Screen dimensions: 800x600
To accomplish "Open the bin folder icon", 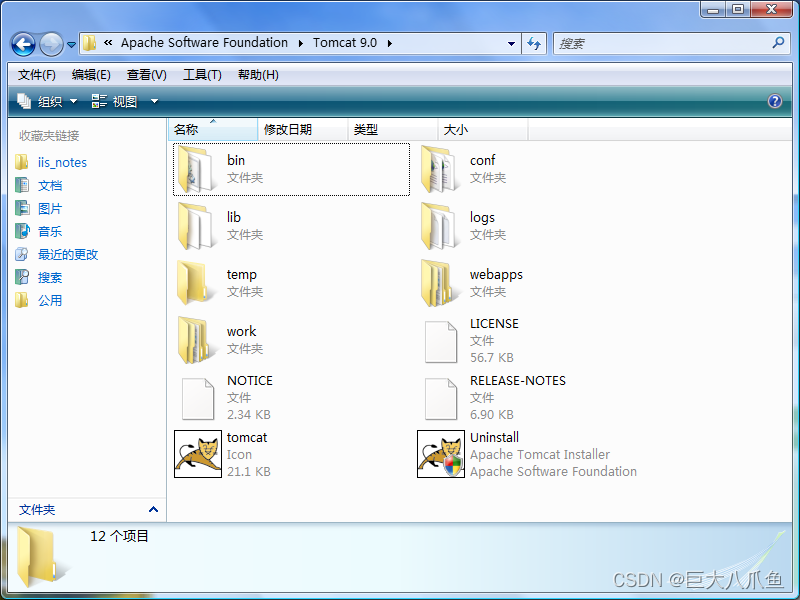I will 197,169.
